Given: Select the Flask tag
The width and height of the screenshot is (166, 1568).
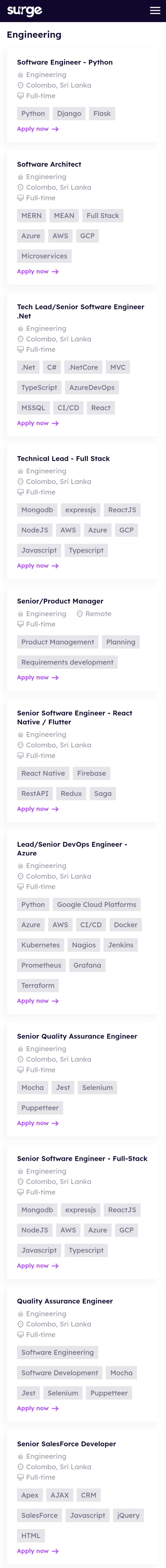Looking at the screenshot, I should [102, 113].
